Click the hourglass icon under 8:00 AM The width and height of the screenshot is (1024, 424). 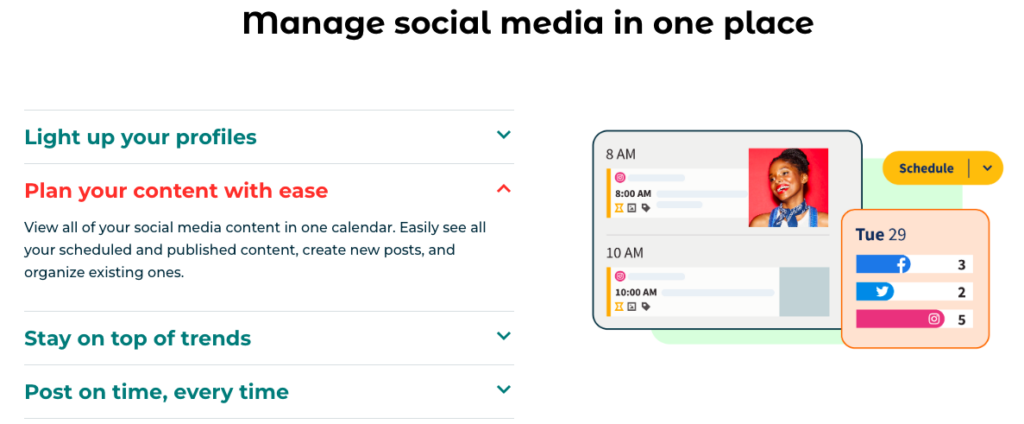[619, 208]
